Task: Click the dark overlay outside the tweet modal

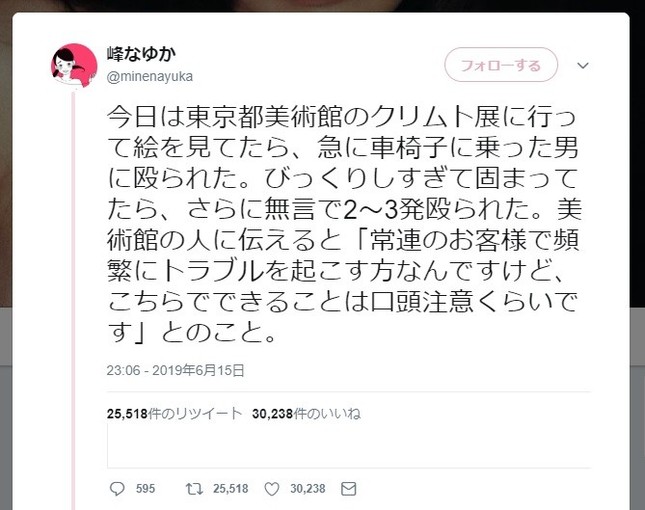Action: (6, 165)
